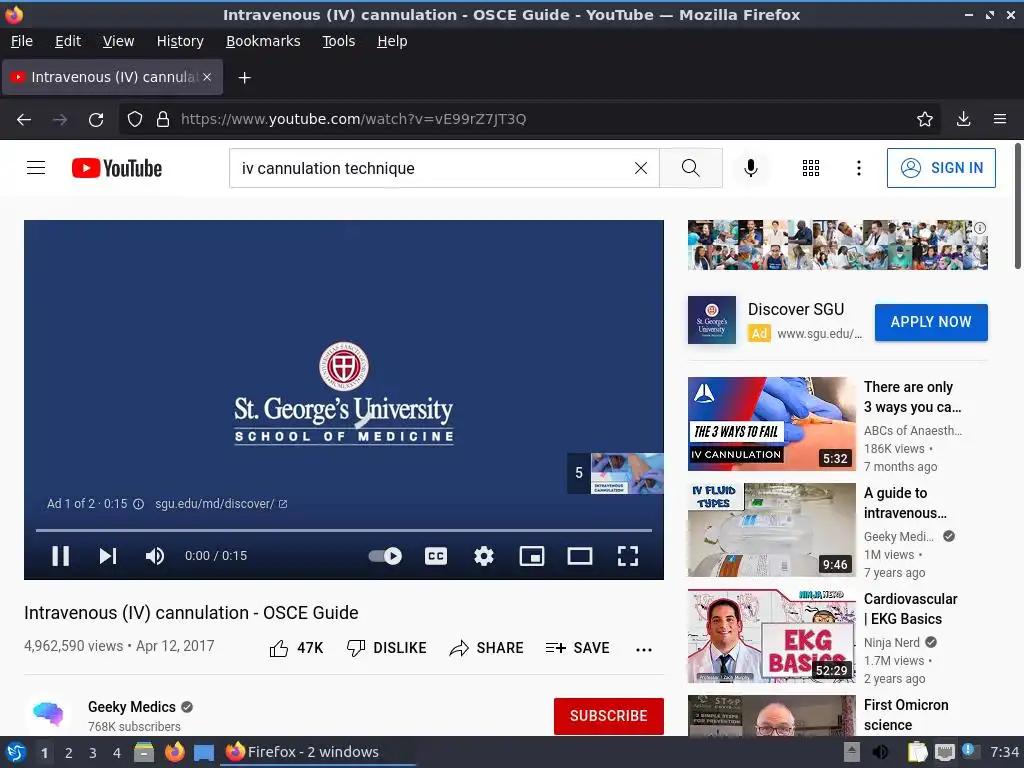Share the video
Viewport: 1024px width, 768px height.
[487, 648]
